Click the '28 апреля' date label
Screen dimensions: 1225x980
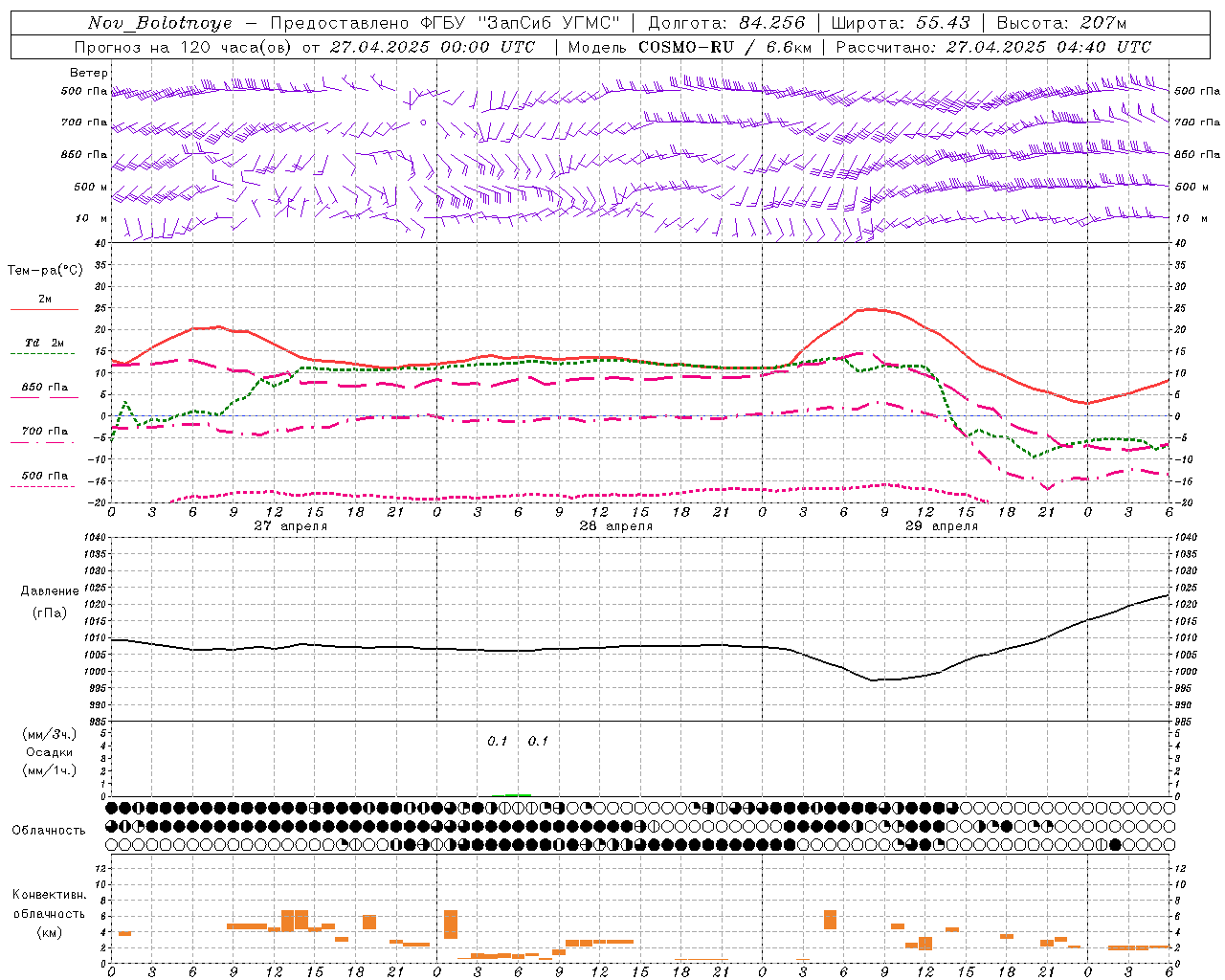coord(615,526)
